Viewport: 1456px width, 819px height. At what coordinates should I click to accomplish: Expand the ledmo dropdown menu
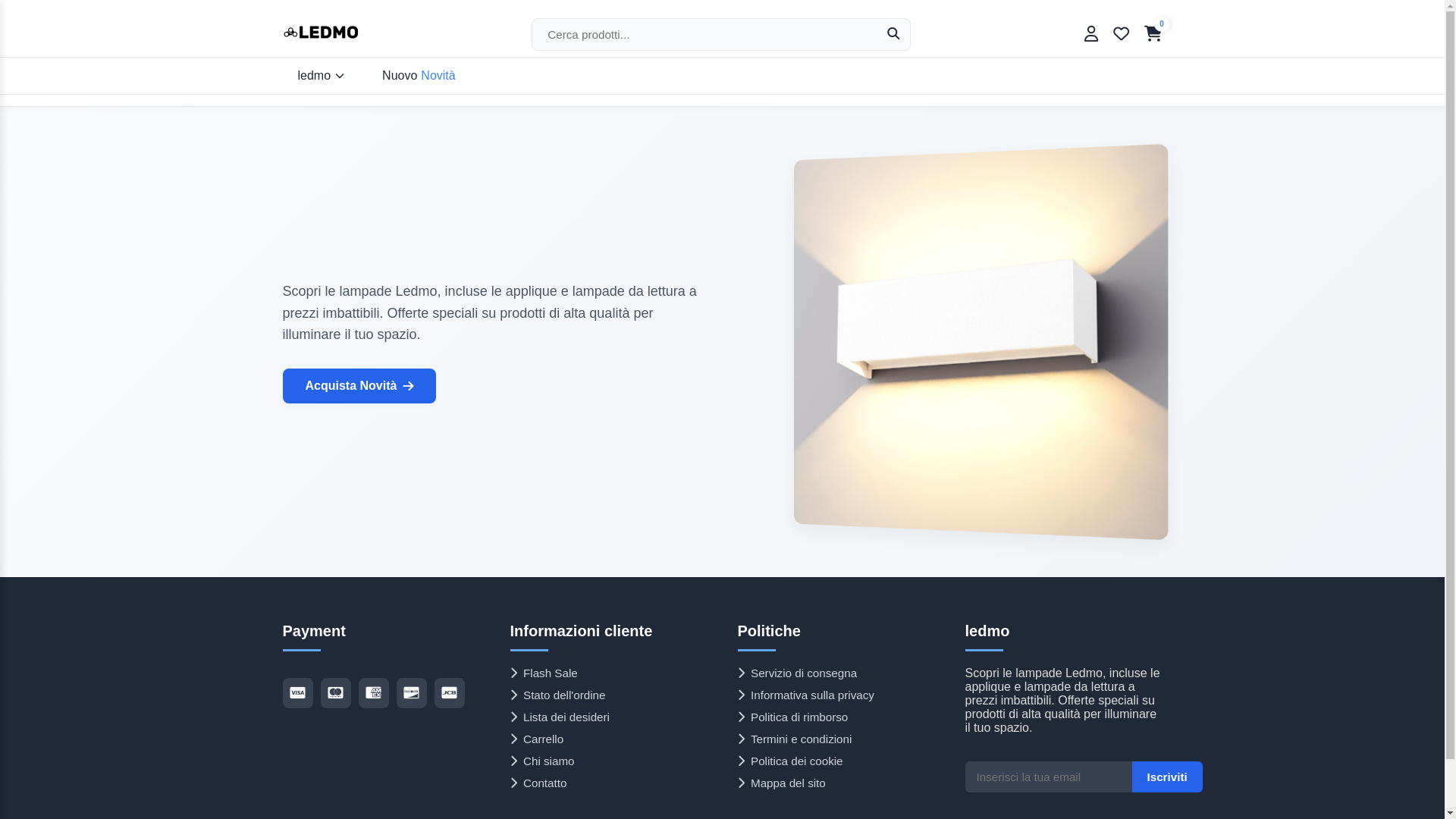tap(321, 76)
